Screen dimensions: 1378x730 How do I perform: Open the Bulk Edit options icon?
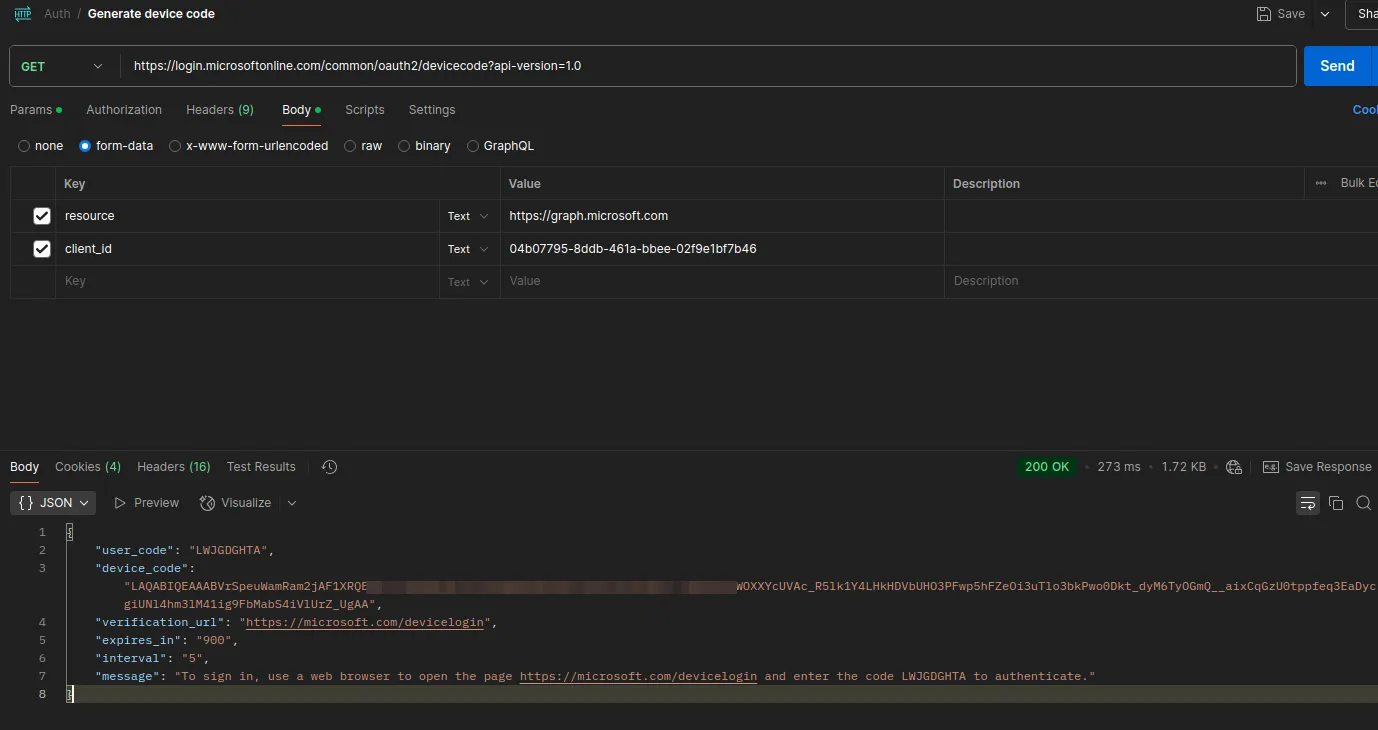pos(1322,183)
